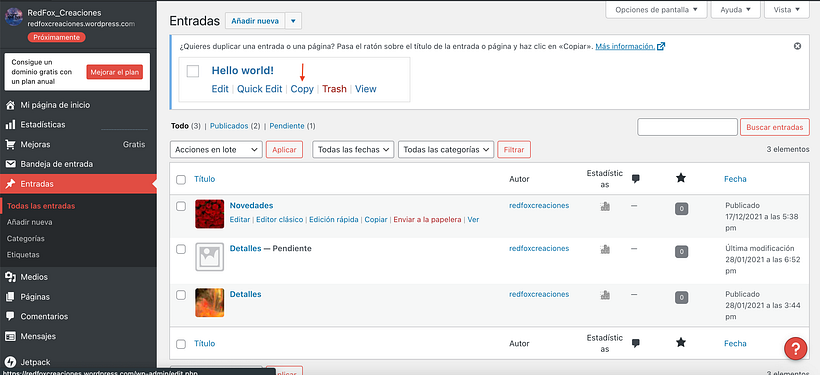Open the Todas las categorías dropdown
The image size is (820, 375).
pyautogui.click(x=446, y=150)
